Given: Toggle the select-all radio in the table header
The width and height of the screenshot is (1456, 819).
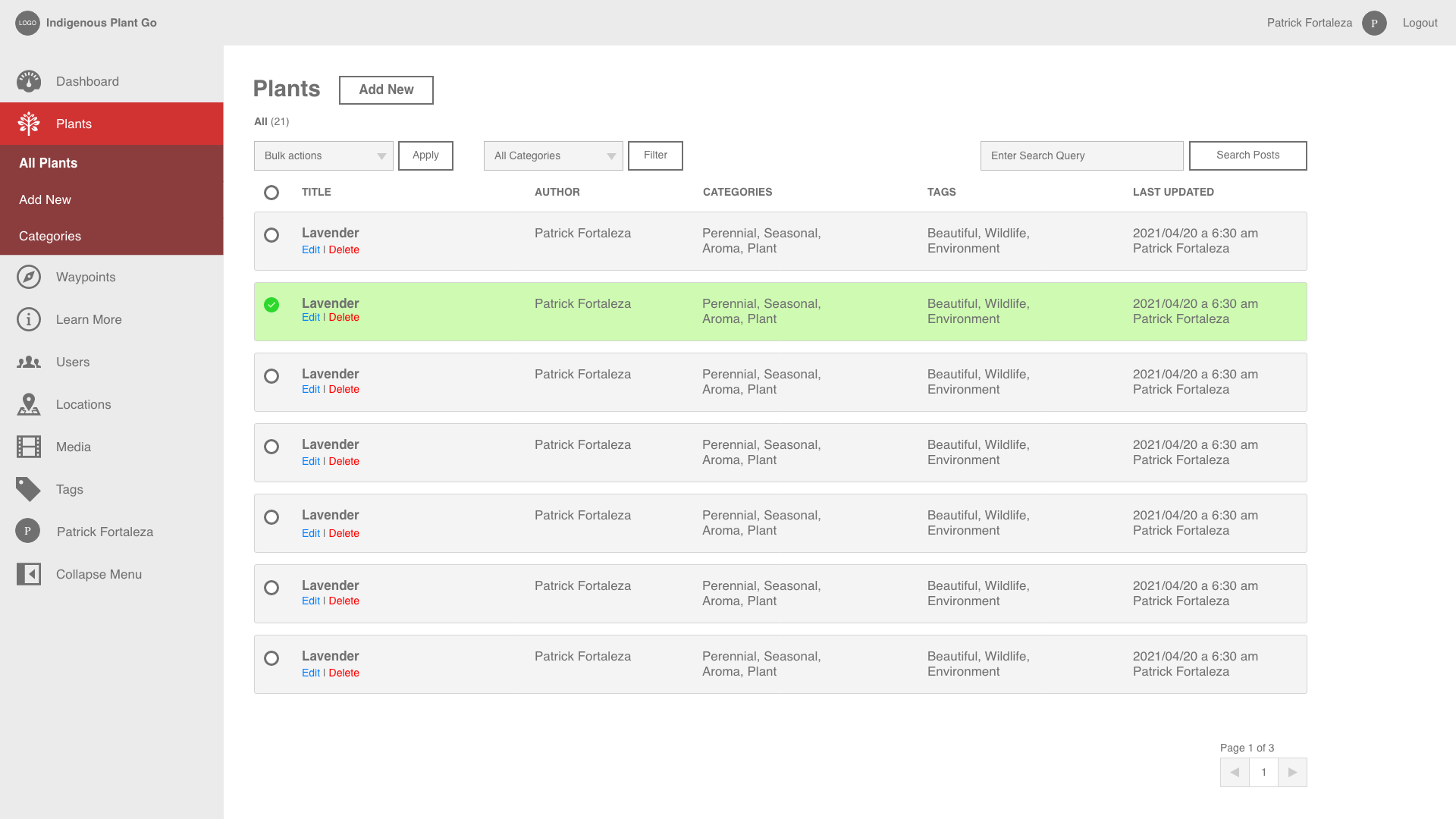Looking at the screenshot, I should pyautogui.click(x=271, y=193).
